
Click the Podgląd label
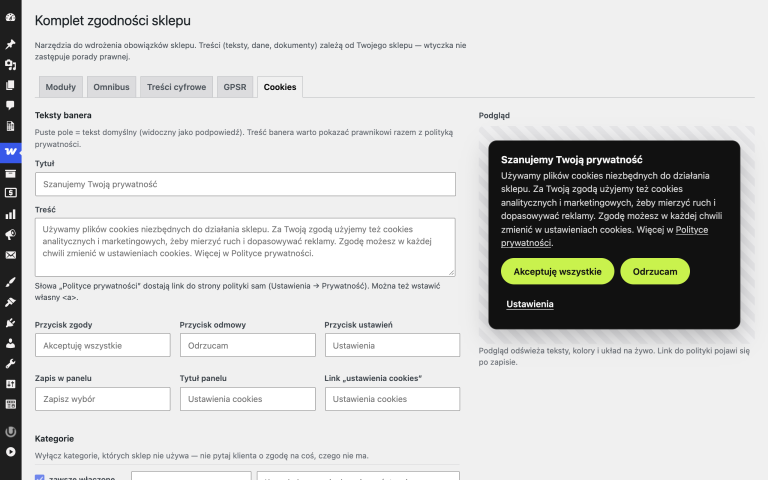tap(494, 116)
